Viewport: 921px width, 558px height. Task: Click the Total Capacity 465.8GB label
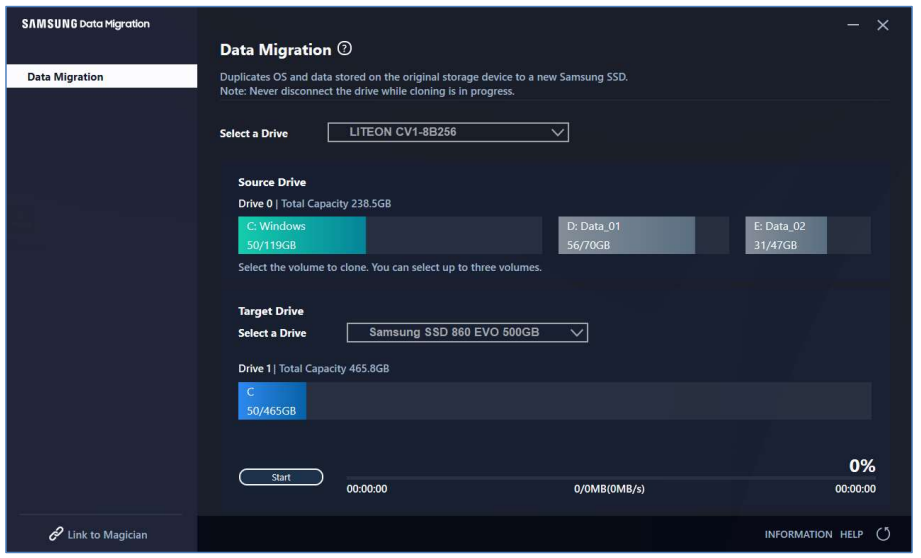click(334, 369)
